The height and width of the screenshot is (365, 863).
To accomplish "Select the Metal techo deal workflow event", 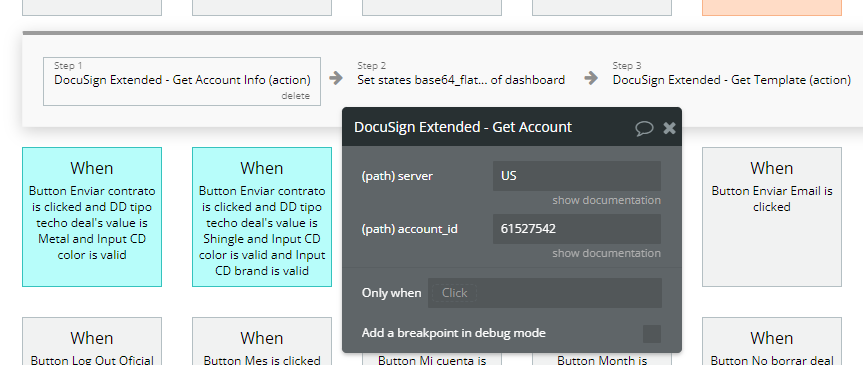I will pyautogui.click(x=92, y=217).
